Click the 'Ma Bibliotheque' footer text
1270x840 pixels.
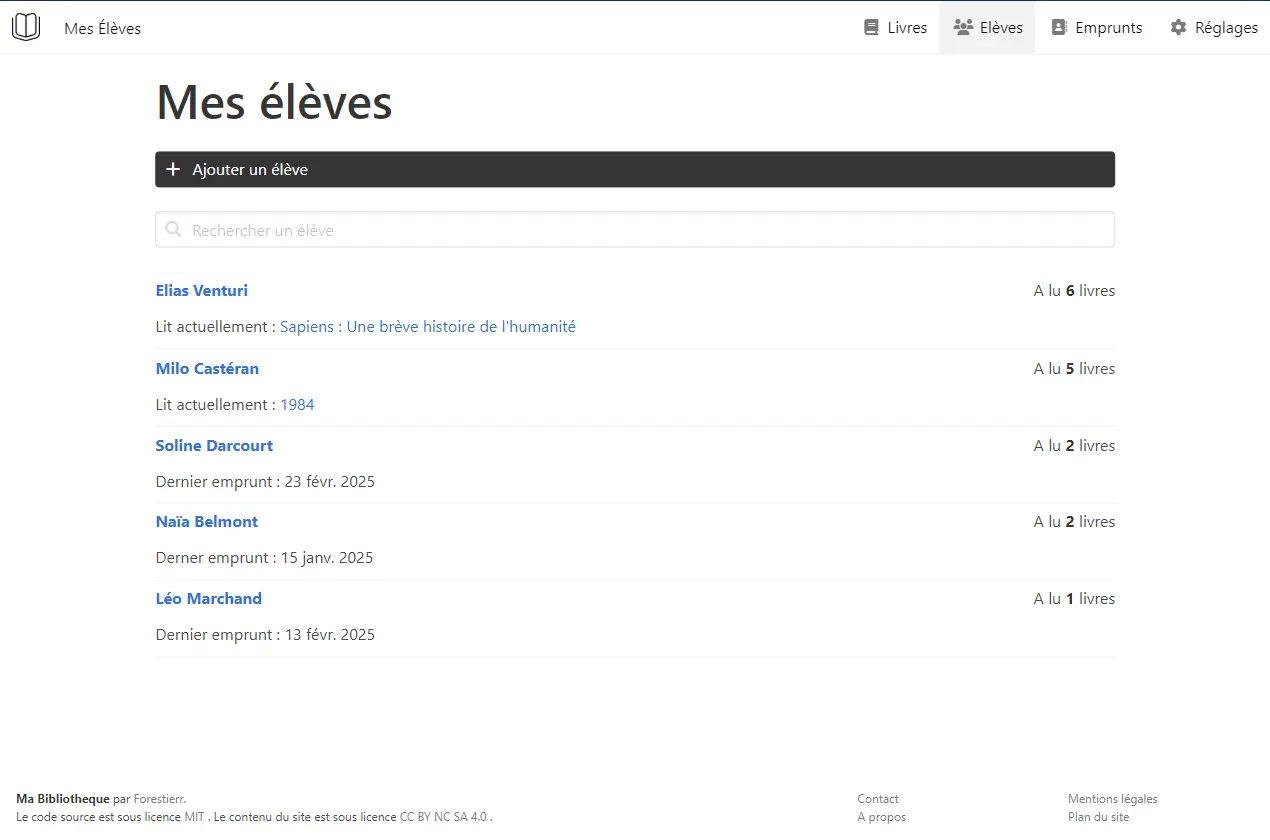coord(63,799)
